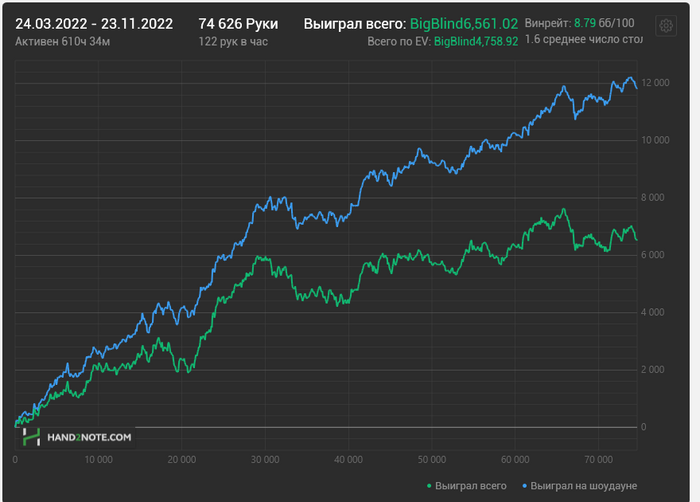Click the '60 000' X-axis label
The image size is (700, 502).
(515, 460)
